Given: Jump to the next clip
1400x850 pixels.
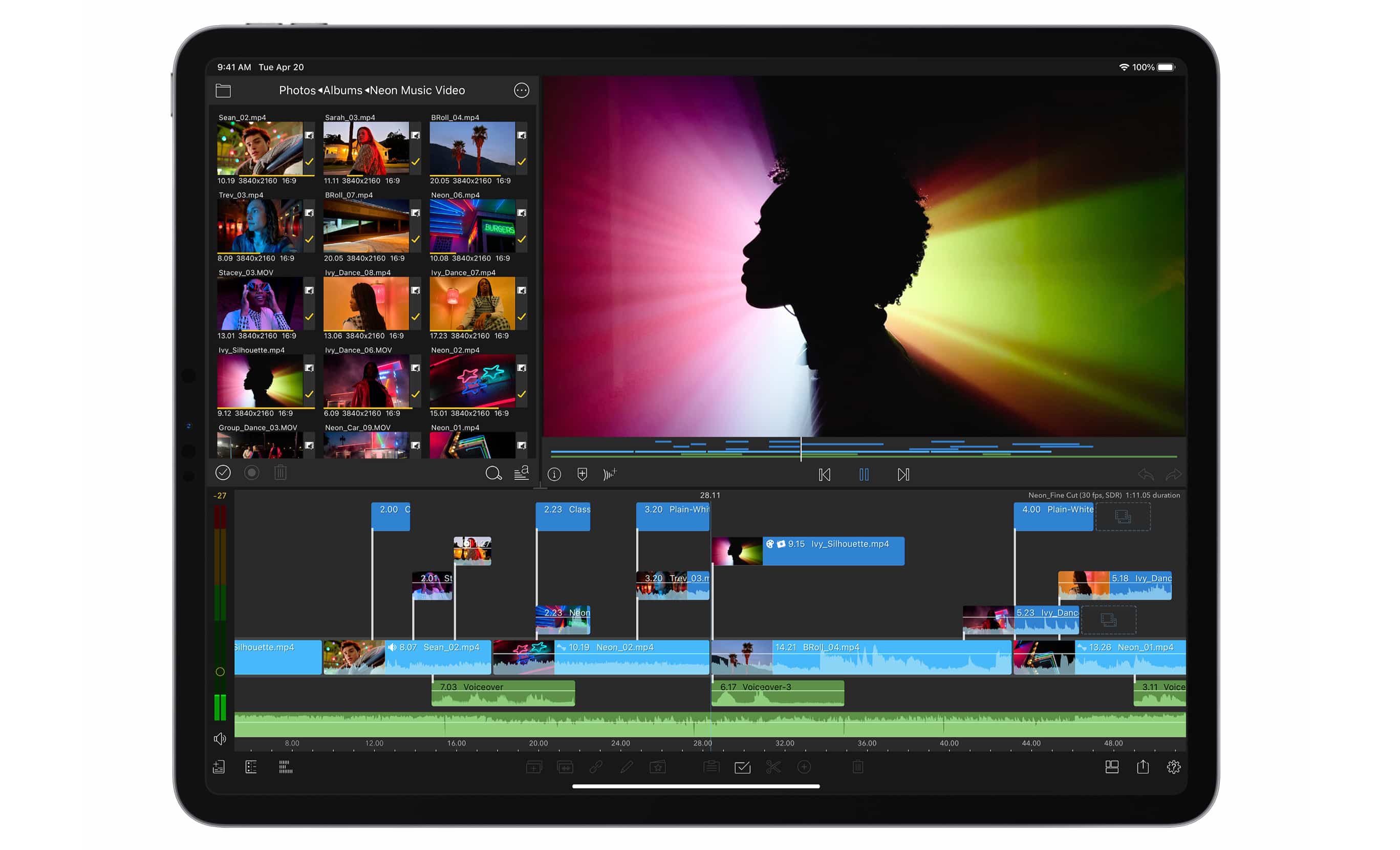Looking at the screenshot, I should click(x=903, y=475).
